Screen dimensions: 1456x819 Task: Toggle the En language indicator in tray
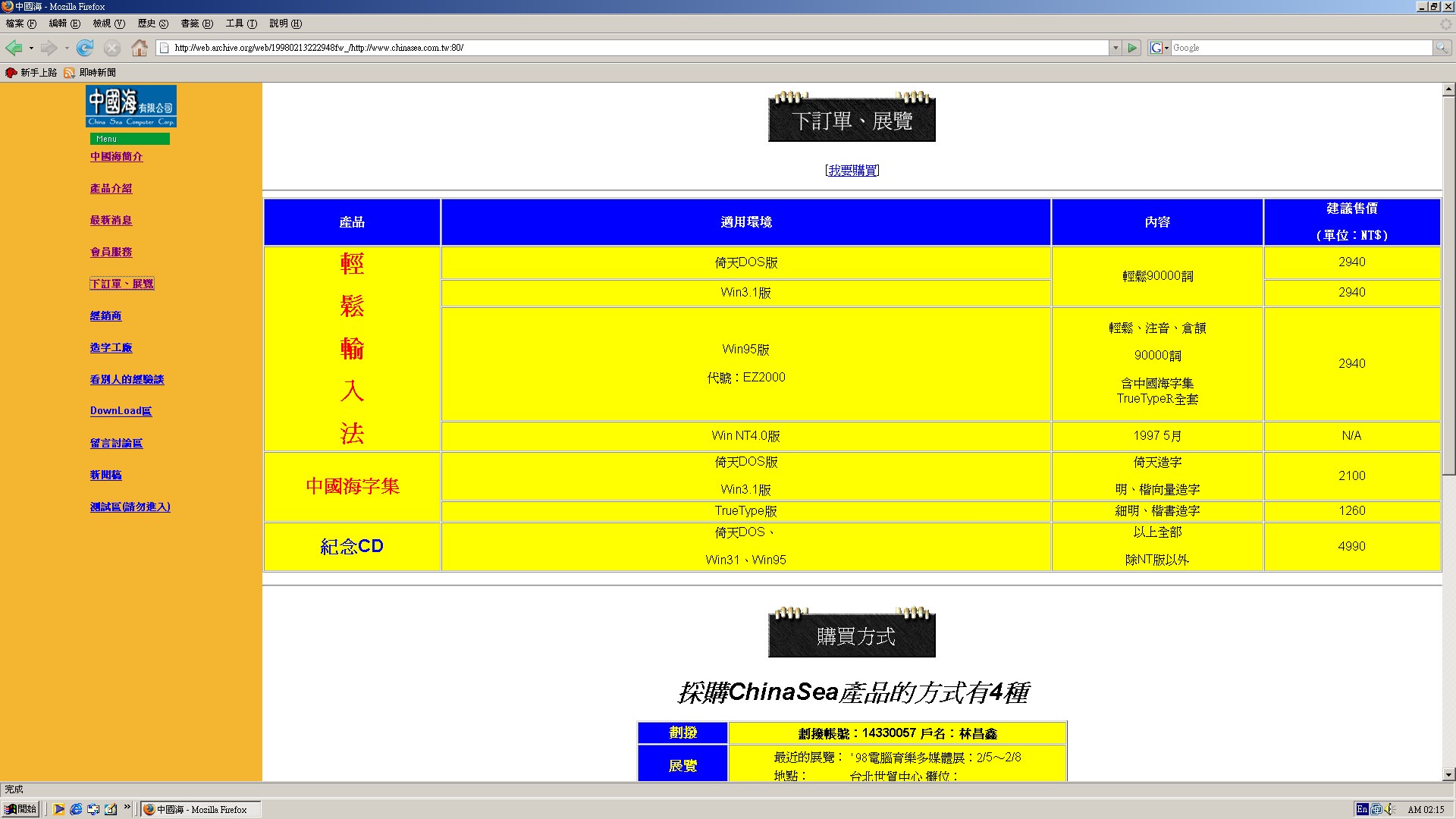click(1362, 809)
